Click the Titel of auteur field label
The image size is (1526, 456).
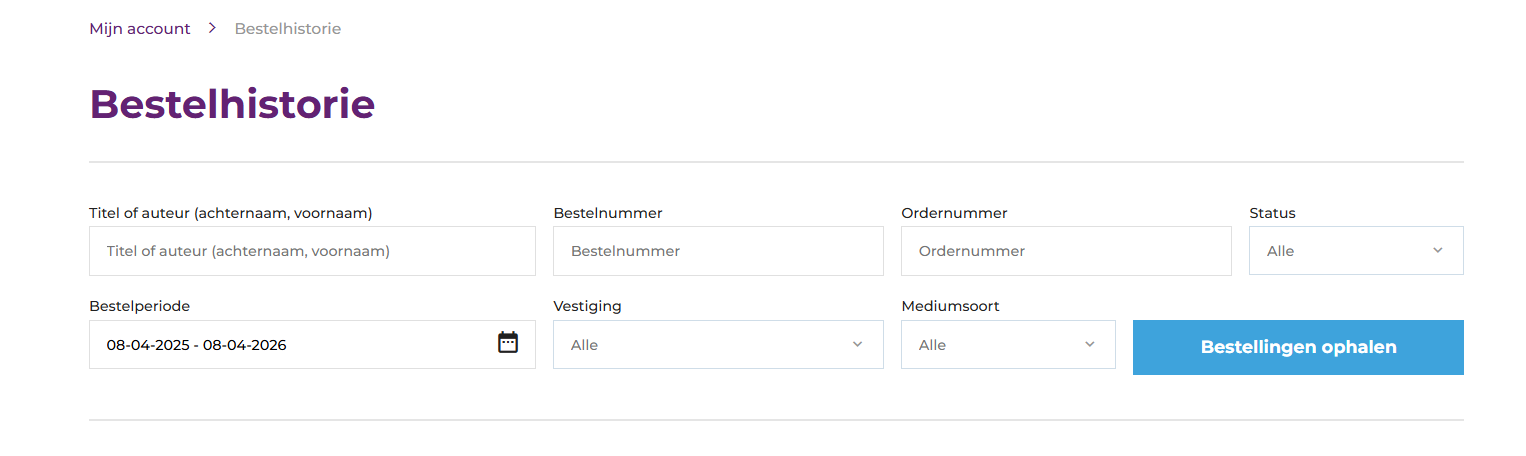(x=231, y=213)
